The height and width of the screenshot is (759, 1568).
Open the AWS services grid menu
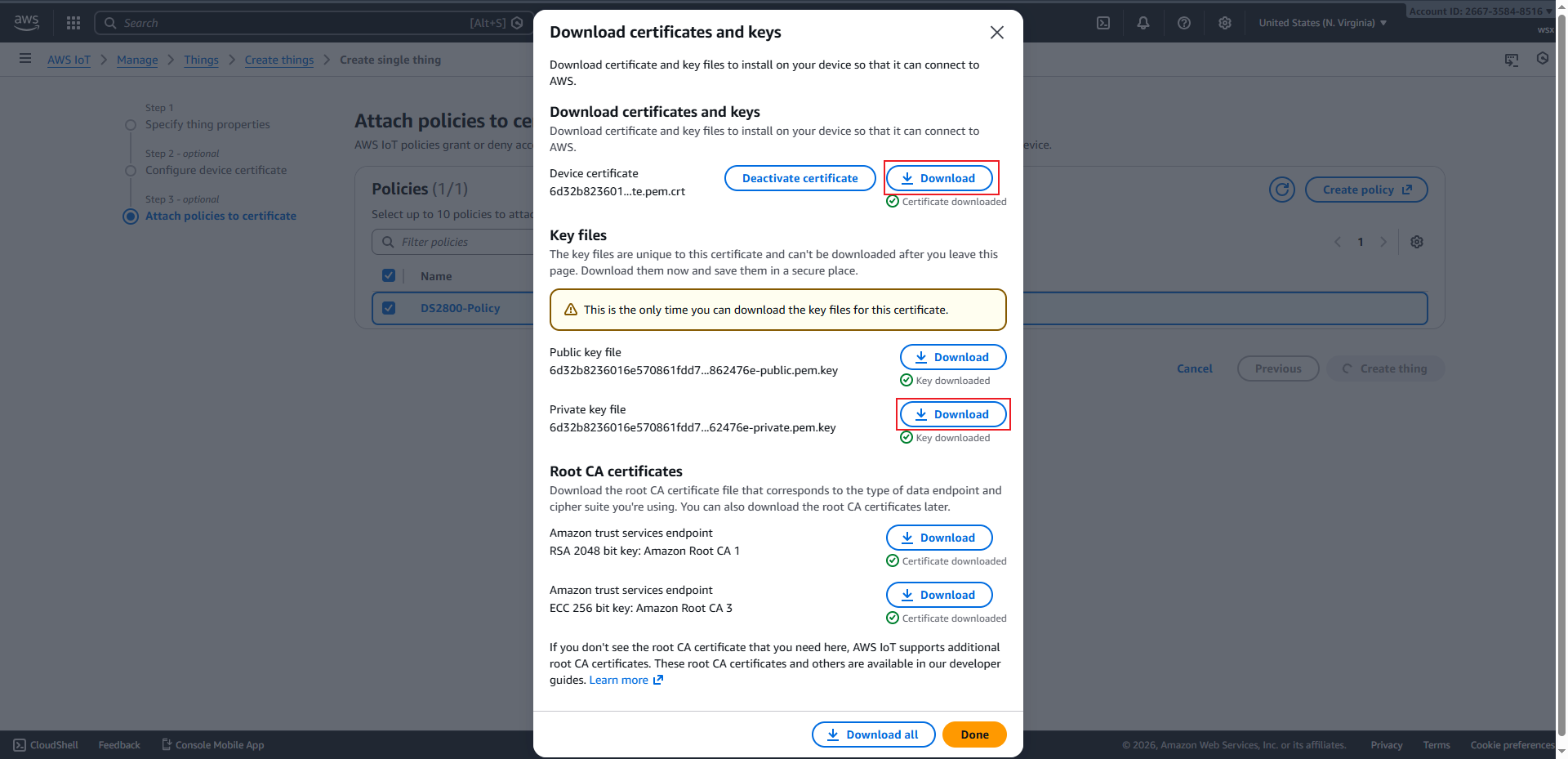[x=73, y=23]
